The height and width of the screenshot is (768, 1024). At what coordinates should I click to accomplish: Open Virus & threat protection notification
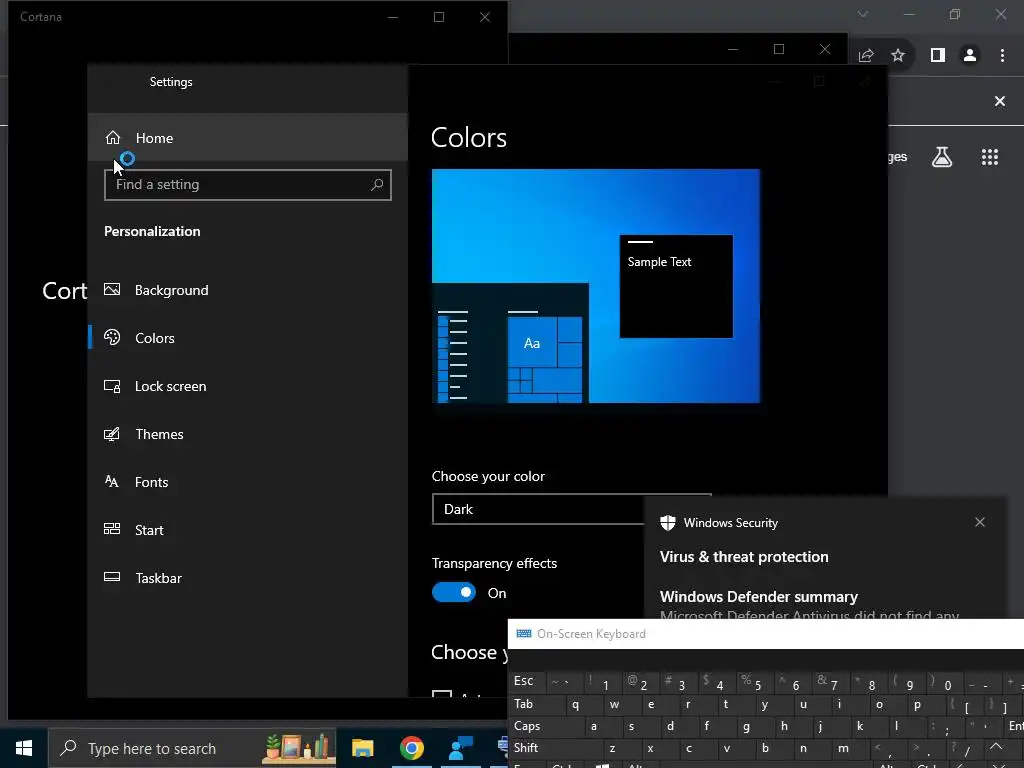point(744,557)
